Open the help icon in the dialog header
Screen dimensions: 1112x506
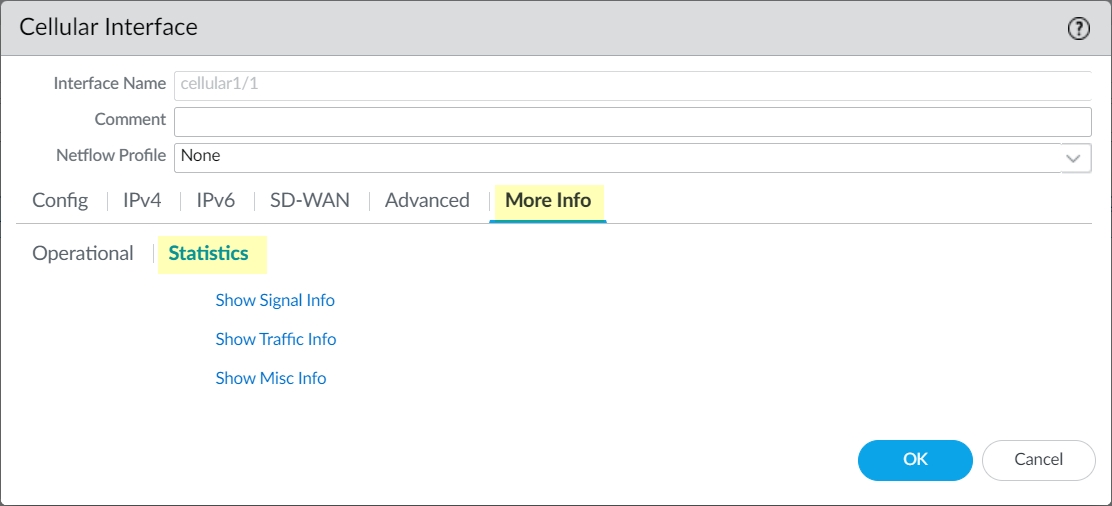(1078, 29)
